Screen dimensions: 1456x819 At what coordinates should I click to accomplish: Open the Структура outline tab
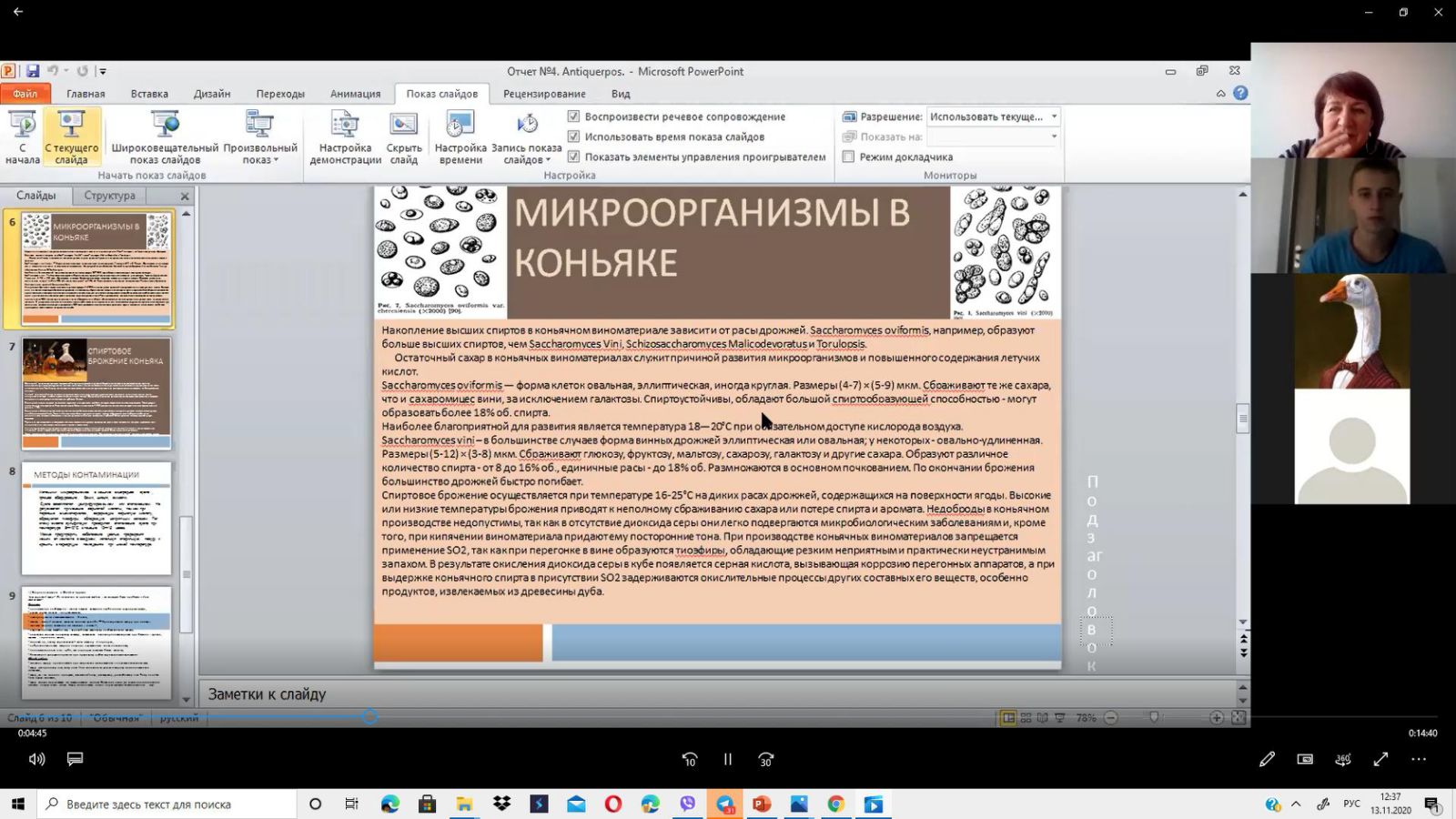click(109, 196)
